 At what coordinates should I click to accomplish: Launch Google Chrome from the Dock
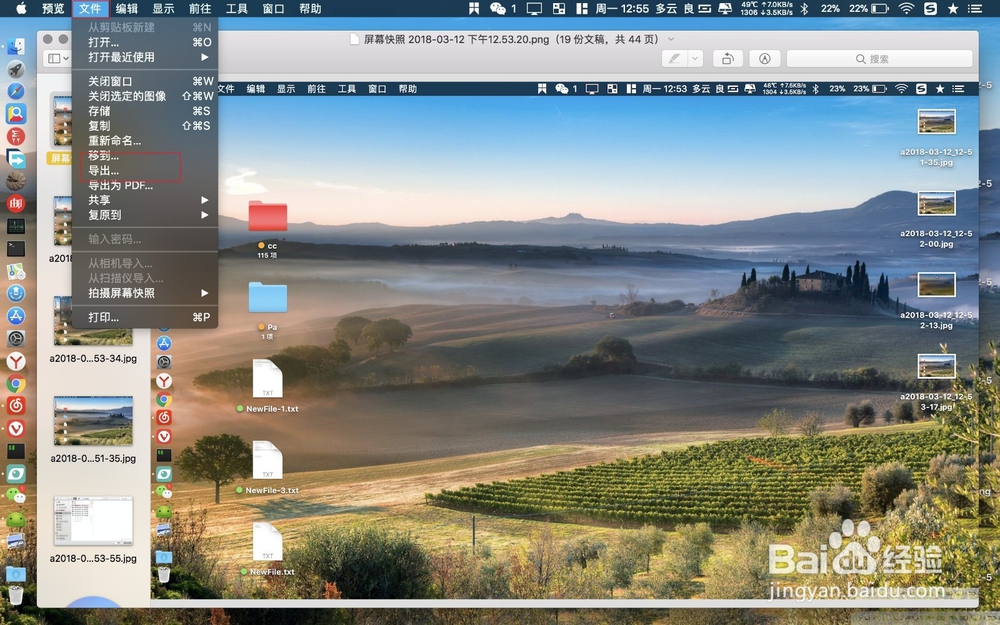click(x=16, y=383)
